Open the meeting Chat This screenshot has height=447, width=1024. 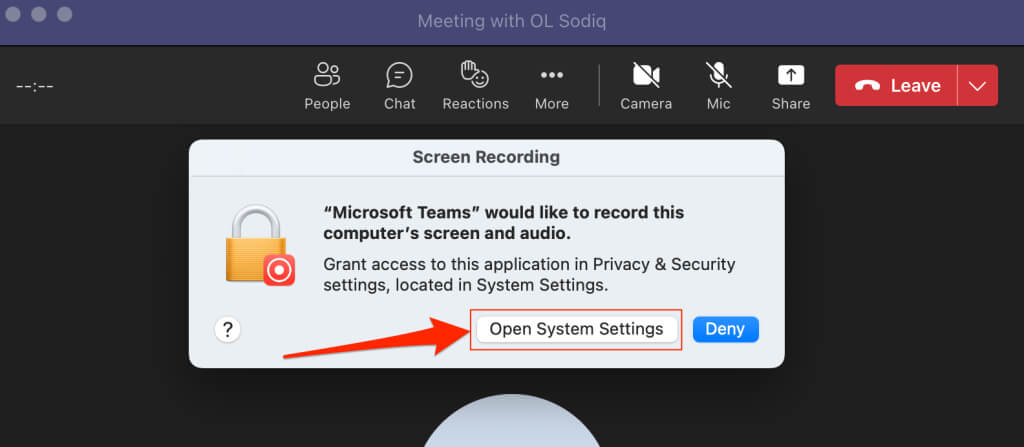[399, 85]
